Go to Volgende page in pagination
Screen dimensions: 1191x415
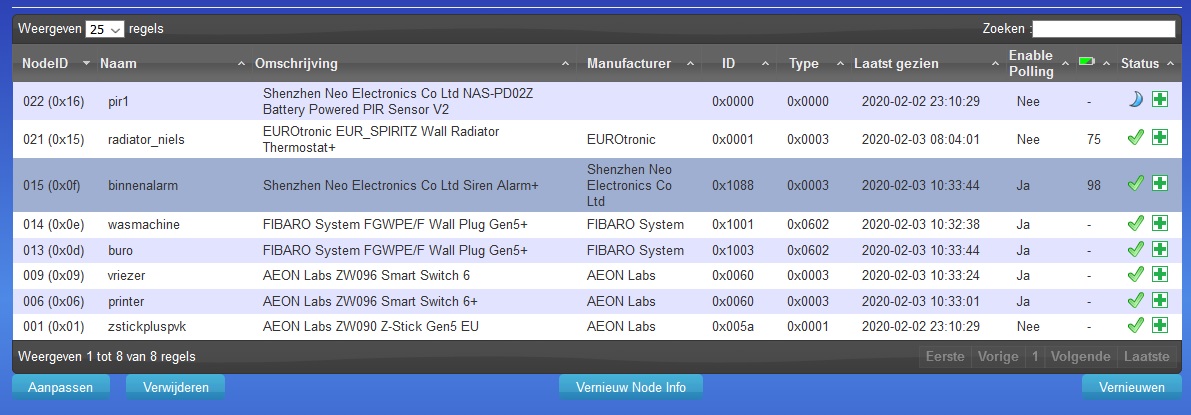(1082, 356)
